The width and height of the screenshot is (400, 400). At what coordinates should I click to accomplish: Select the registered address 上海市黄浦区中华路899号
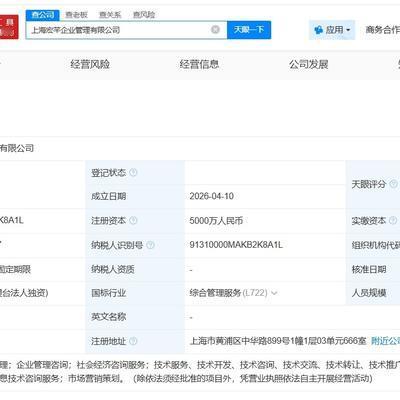[x=278, y=341]
